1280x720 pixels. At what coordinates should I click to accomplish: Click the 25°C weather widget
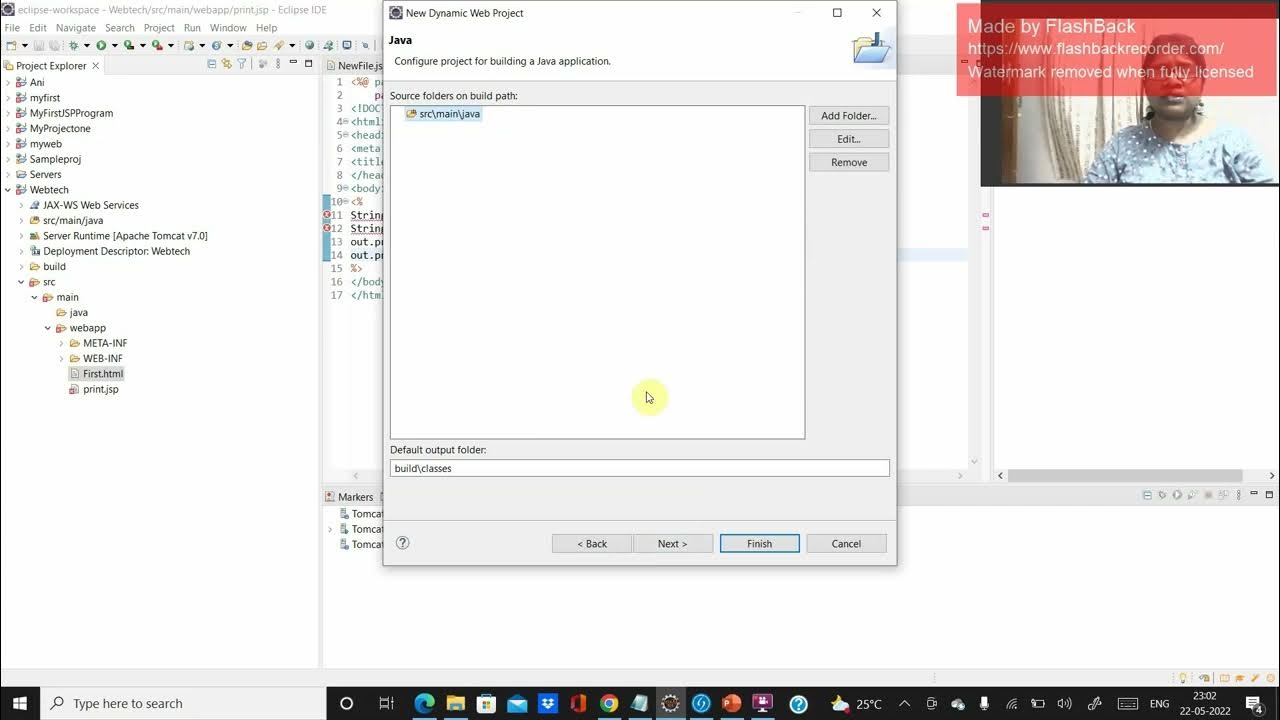tap(857, 704)
